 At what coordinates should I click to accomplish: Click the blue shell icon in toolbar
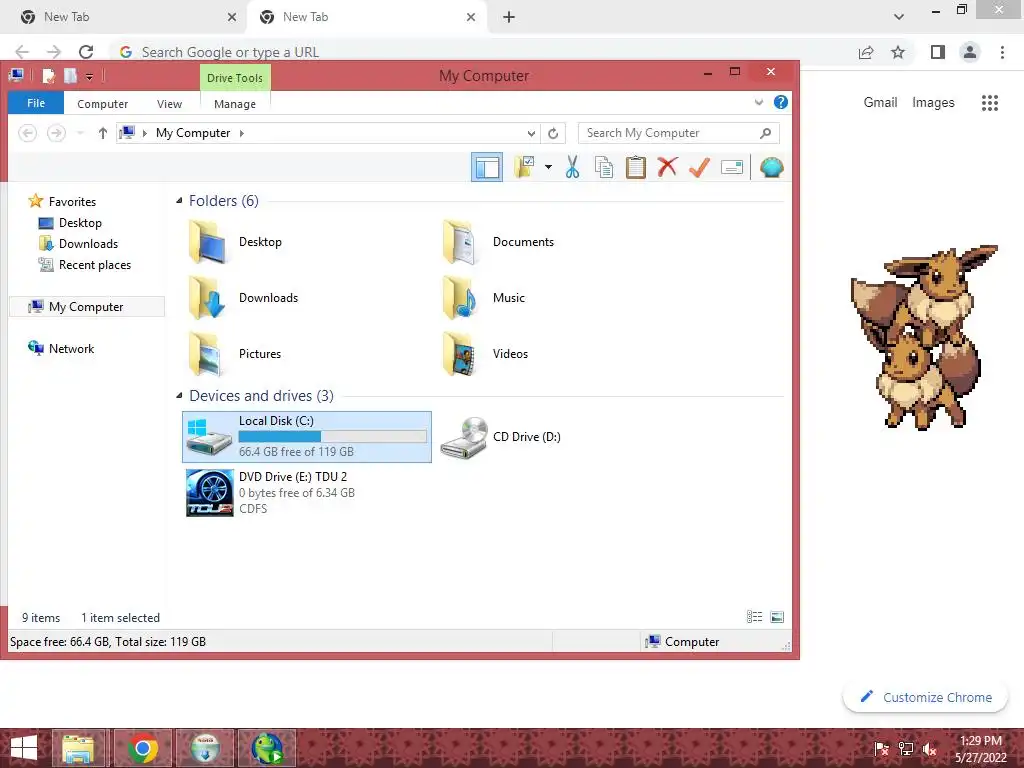click(x=771, y=167)
